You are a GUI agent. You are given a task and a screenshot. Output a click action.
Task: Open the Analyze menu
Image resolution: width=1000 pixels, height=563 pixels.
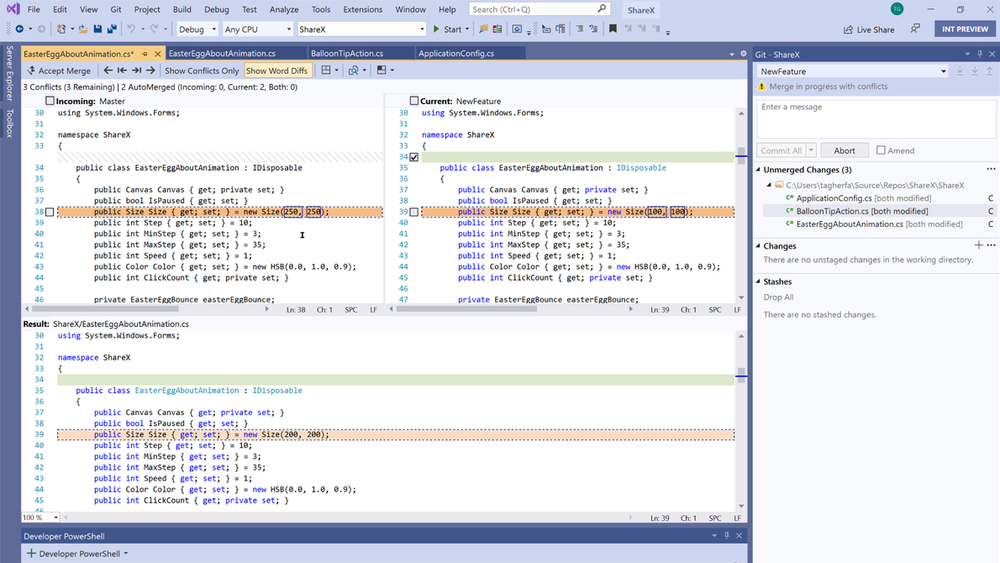click(x=284, y=9)
